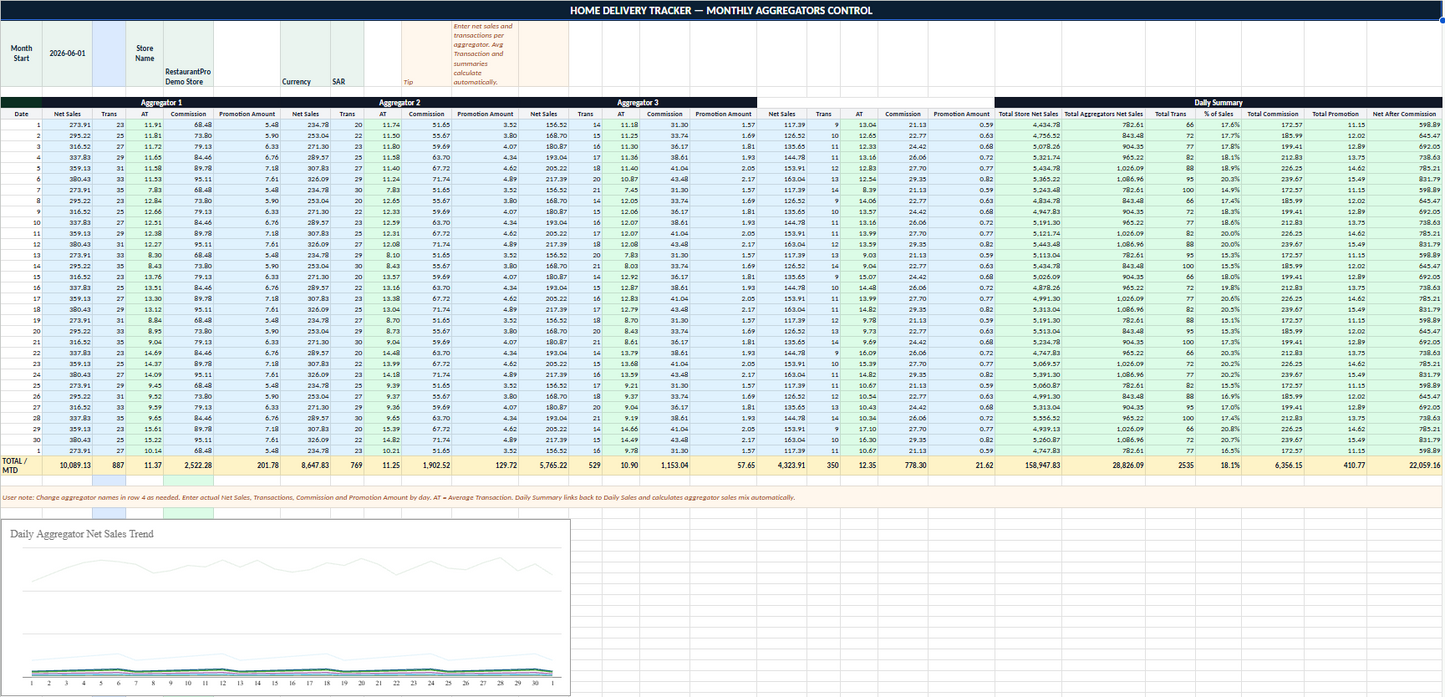Image resolution: width=1445 pixels, height=697 pixels.
Task: Select the TOTAL / MTD row label
Action: click(x=21, y=465)
